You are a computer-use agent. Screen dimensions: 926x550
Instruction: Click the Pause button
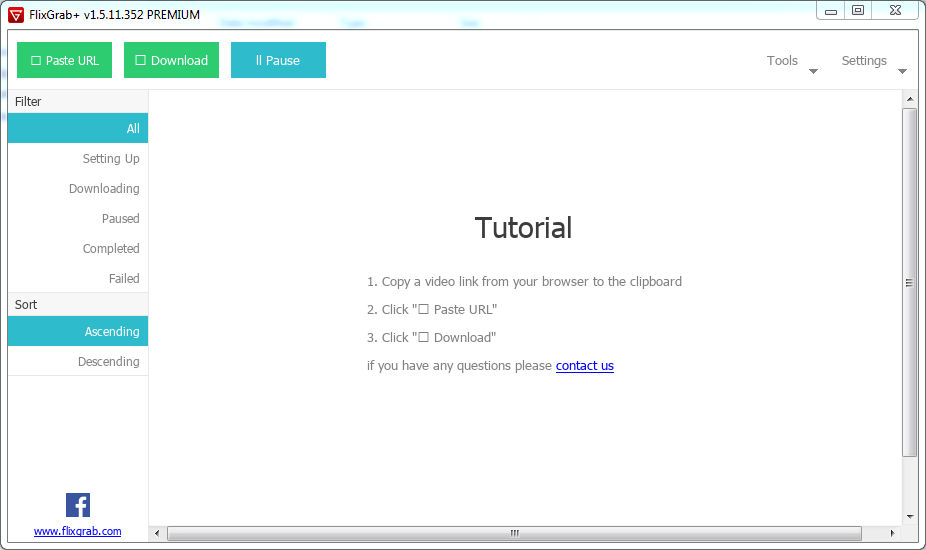pyautogui.click(x=278, y=60)
